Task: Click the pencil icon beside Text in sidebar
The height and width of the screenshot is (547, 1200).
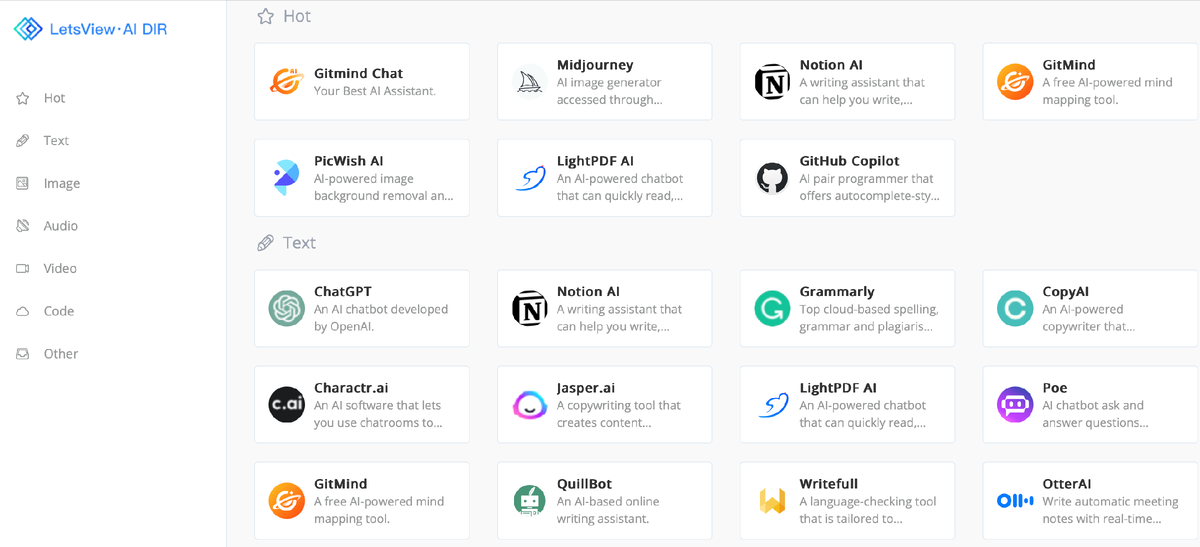Action: [22, 141]
